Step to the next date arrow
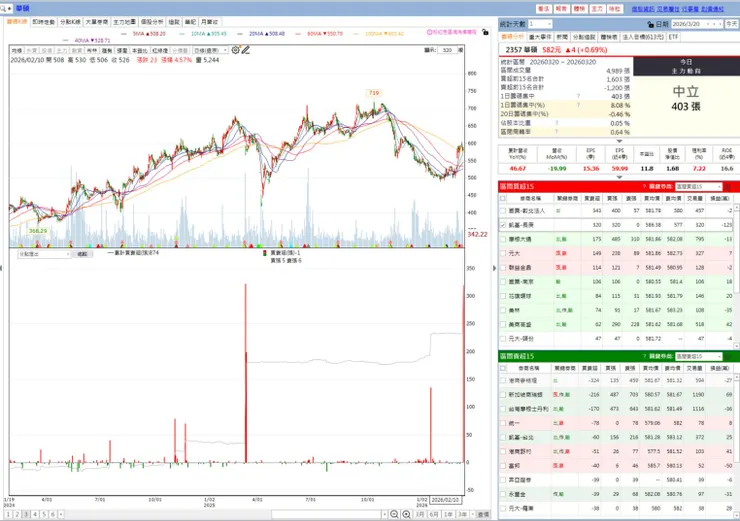The image size is (740, 521). 720,24
